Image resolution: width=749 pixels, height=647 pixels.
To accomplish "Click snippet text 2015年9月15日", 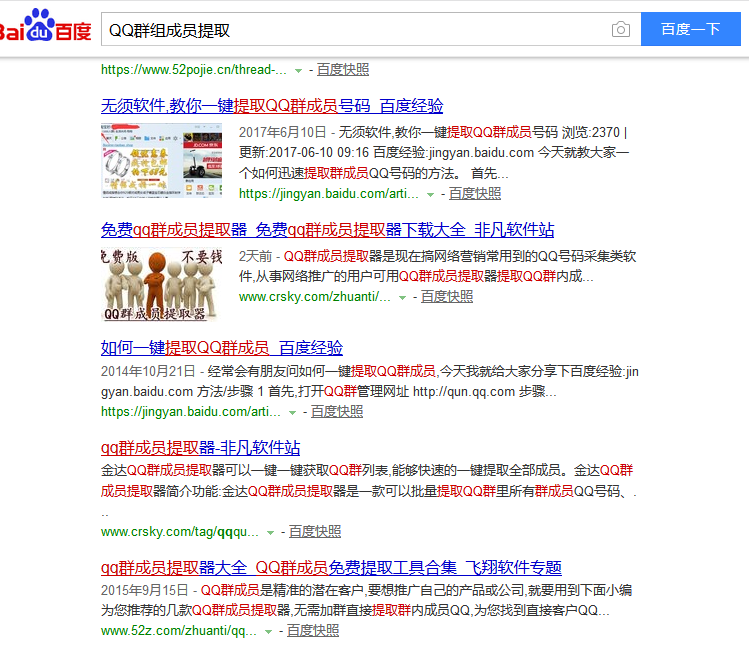I will [144, 591].
